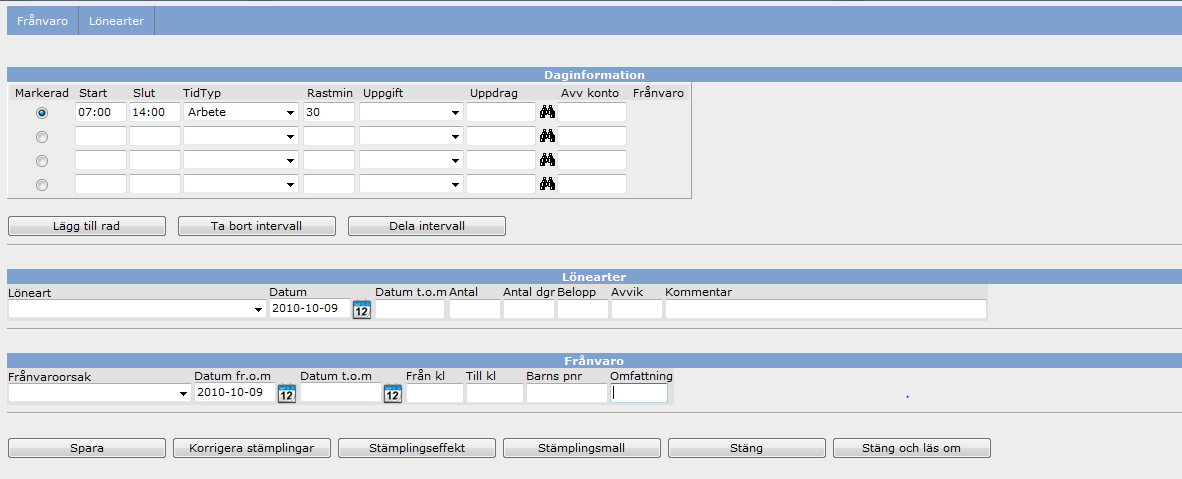Open Uppdrag search binoculars in third row
The image size is (1182, 479).
pos(547,161)
